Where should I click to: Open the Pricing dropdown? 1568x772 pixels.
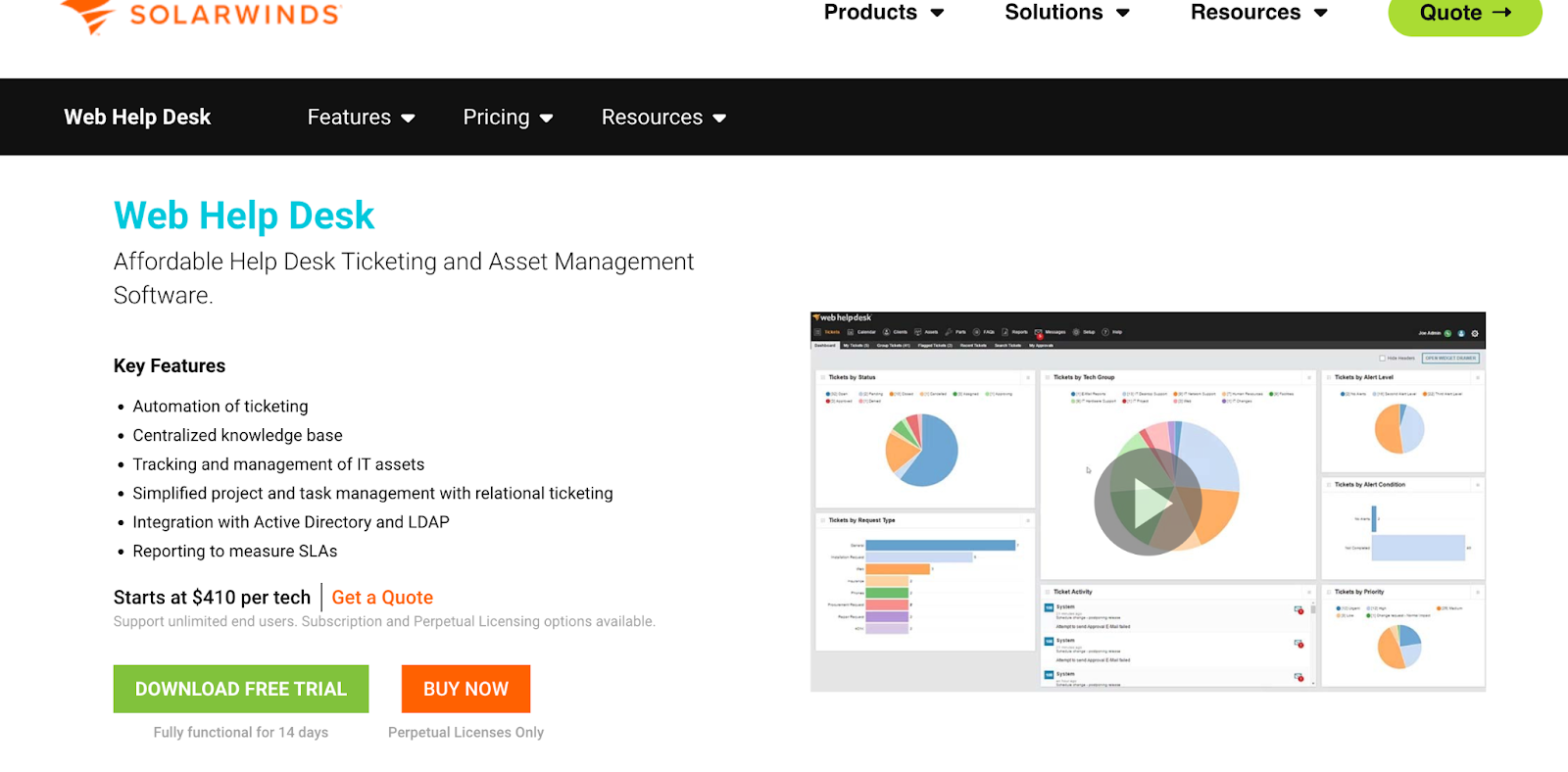(x=509, y=118)
